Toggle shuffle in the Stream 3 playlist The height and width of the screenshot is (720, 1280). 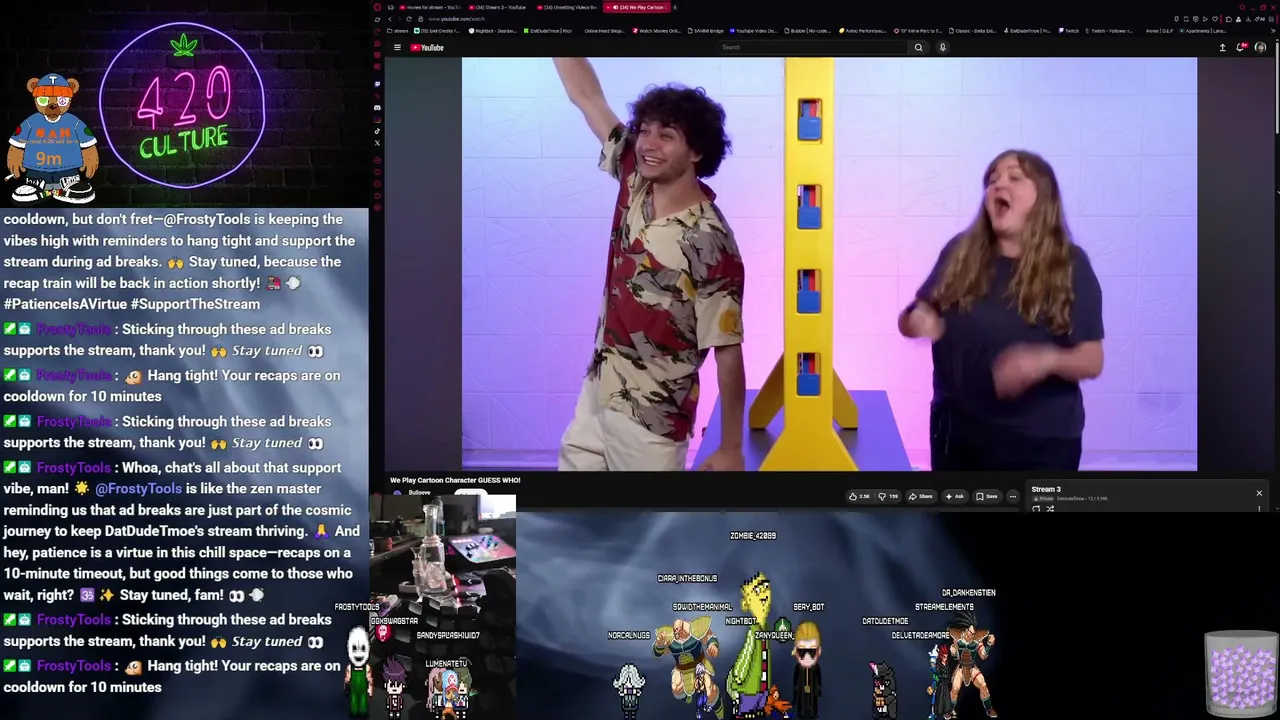[1049, 509]
